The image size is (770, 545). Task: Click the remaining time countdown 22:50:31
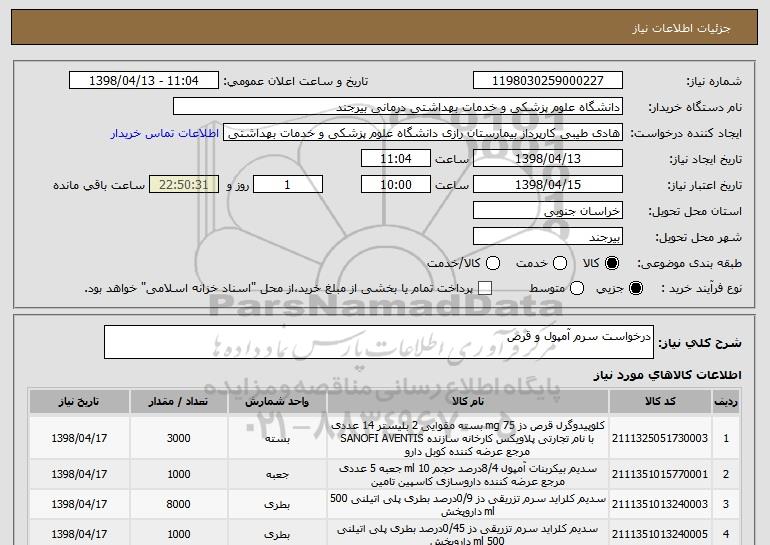tap(184, 185)
